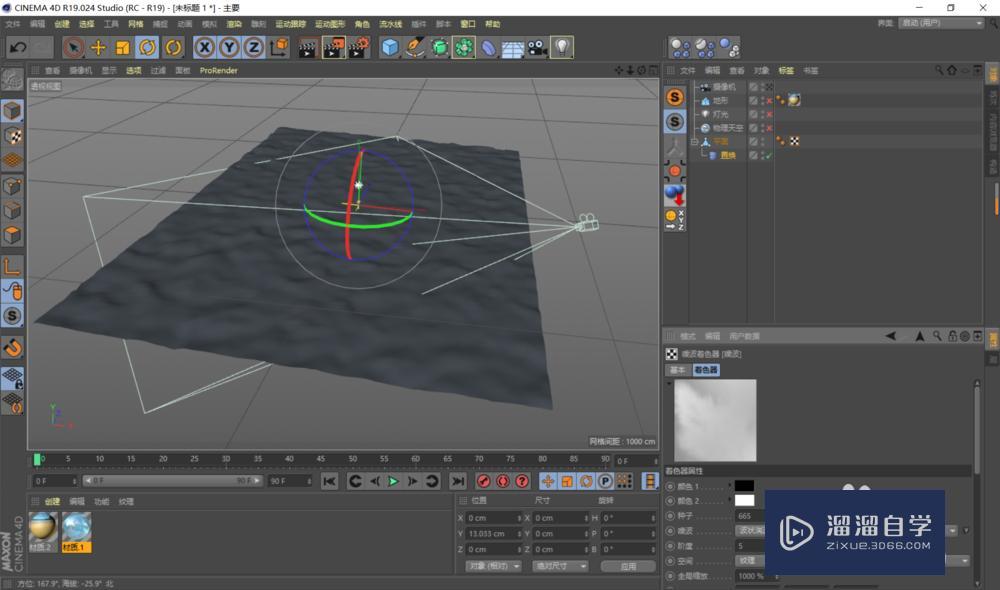Toggle the green check on 置换 row

(x=769, y=156)
